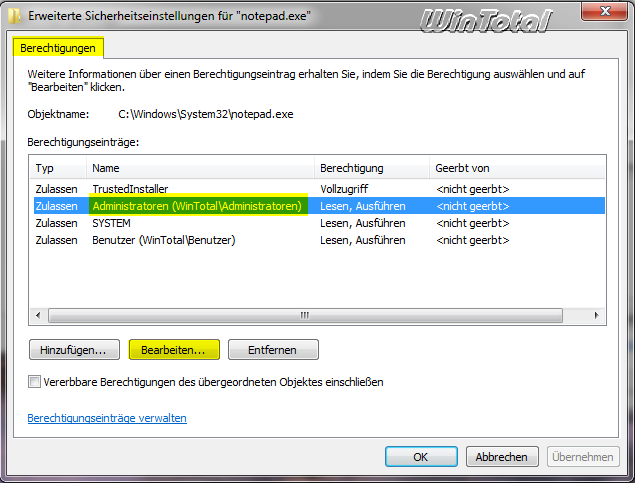
Task: Click the horizontal scrollbar left arrow
Action: point(38,315)
